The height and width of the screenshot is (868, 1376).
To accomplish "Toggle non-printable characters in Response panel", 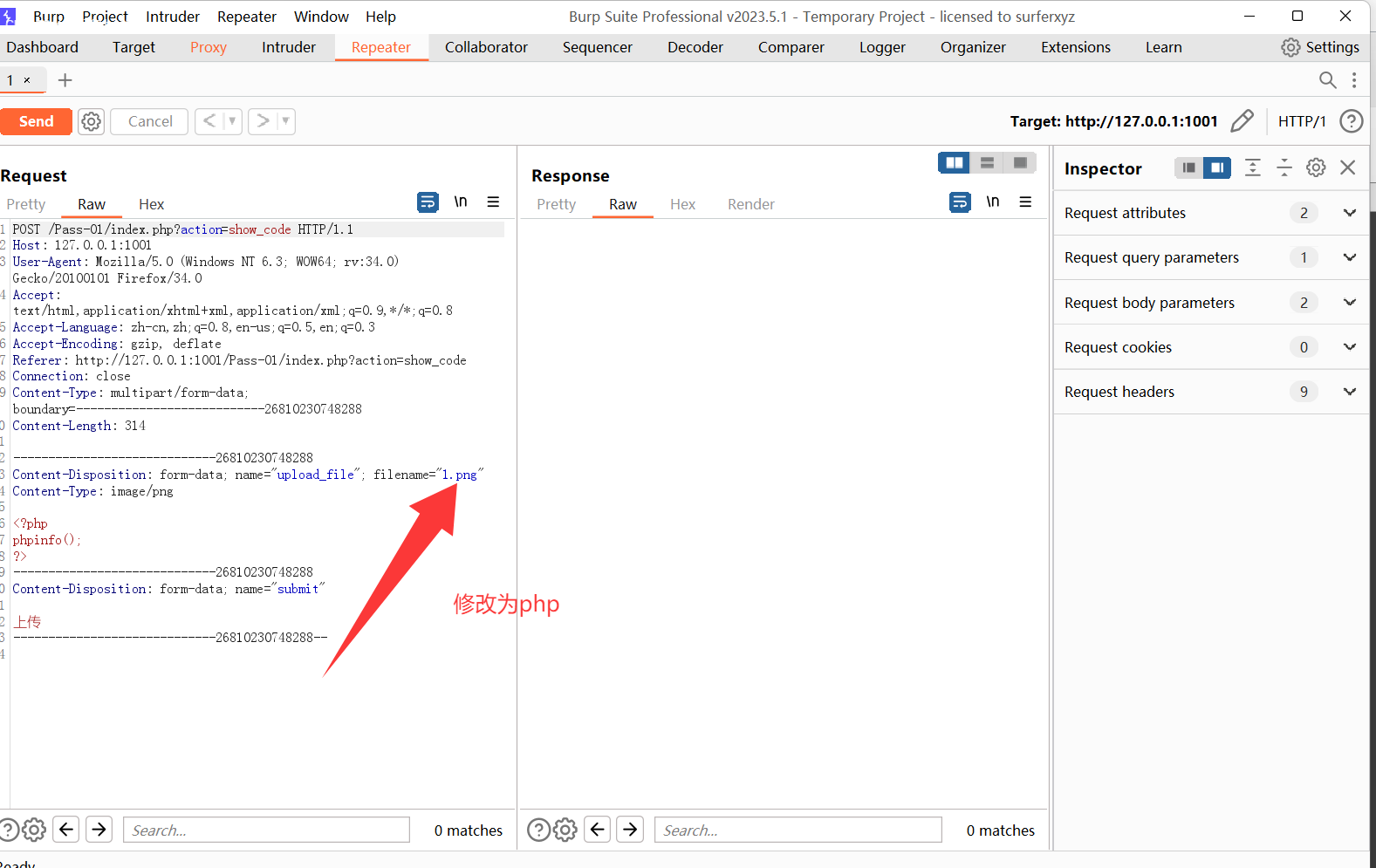I will click(993, 202).
